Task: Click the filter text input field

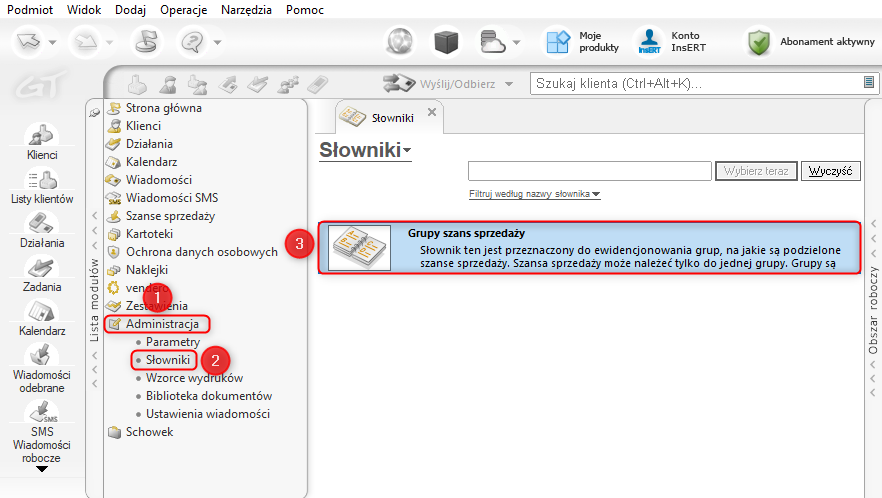Action: click(590, 171)
